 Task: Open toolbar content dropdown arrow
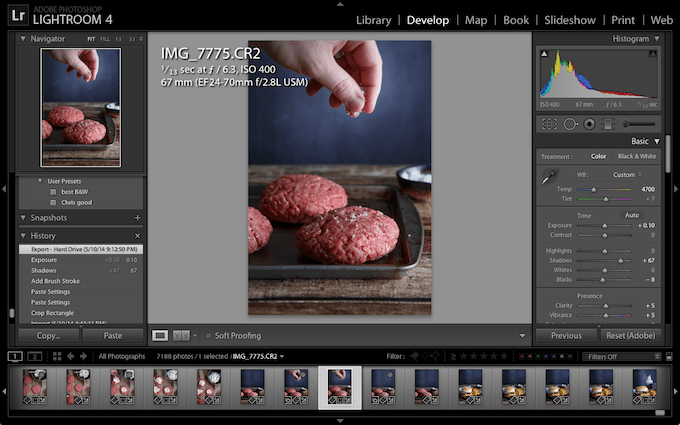coord(522,336)
